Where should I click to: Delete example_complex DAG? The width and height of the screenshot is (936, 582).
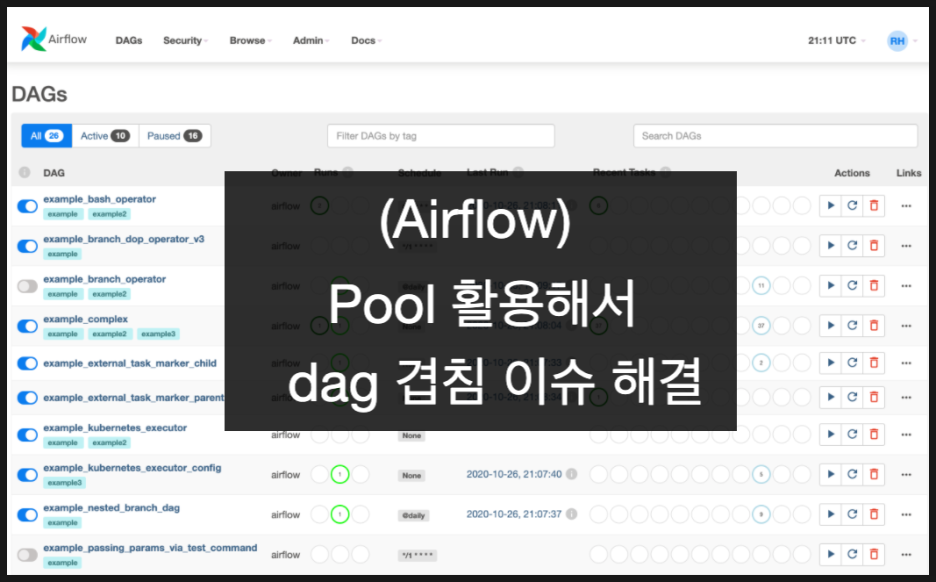pyautogui.click(x=874, y=326)
